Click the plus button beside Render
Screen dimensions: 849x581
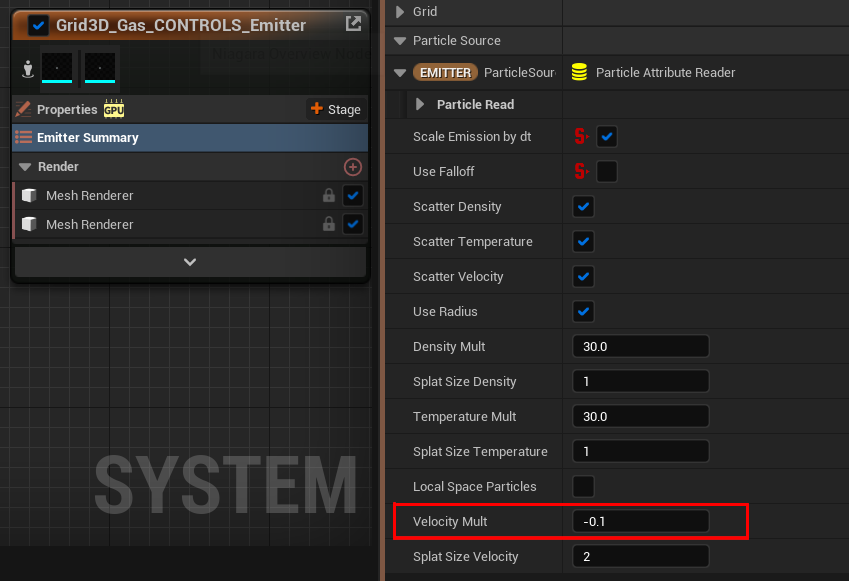tap(352, 167)
